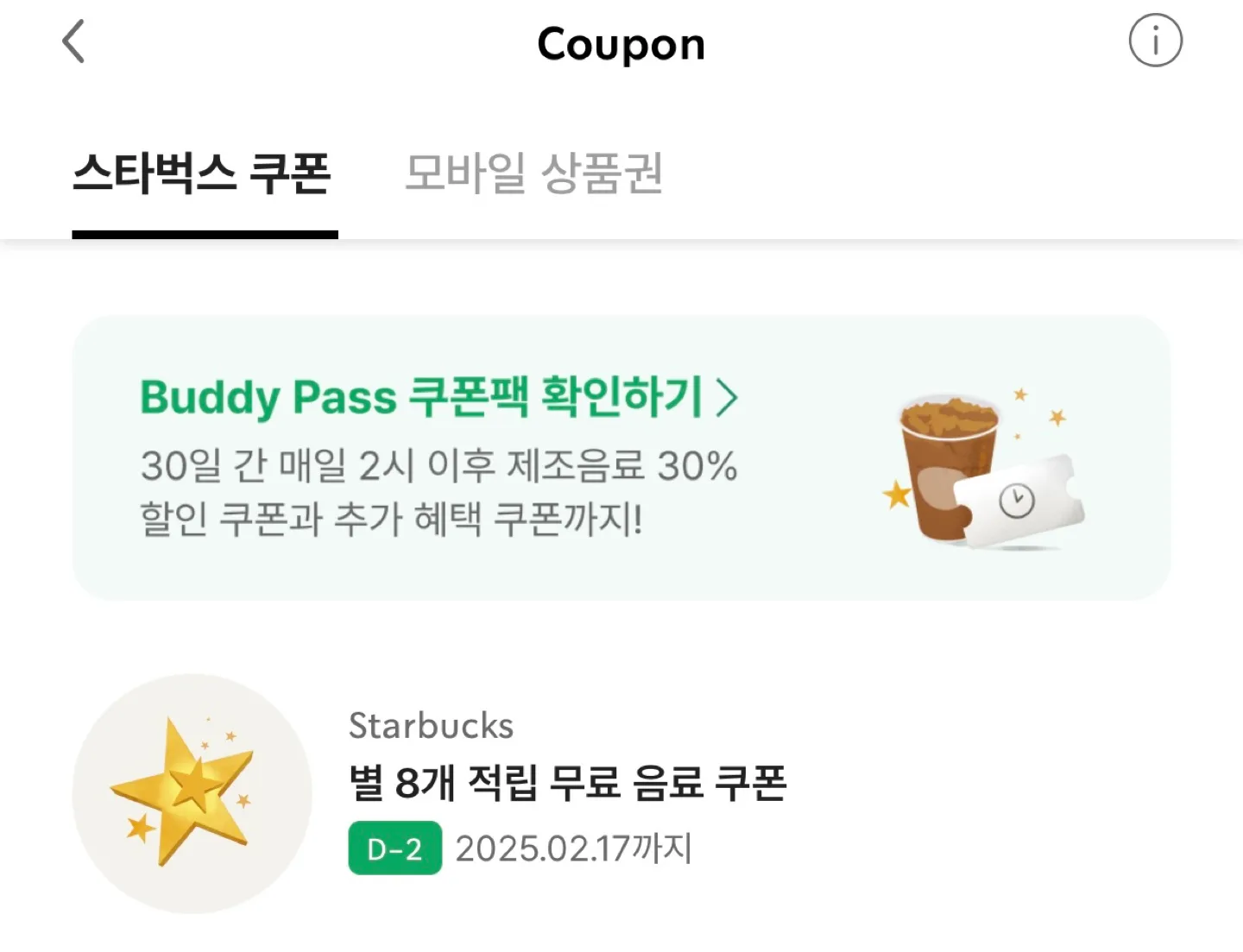Click the iced coffee cup illustration

pos(945,466)
